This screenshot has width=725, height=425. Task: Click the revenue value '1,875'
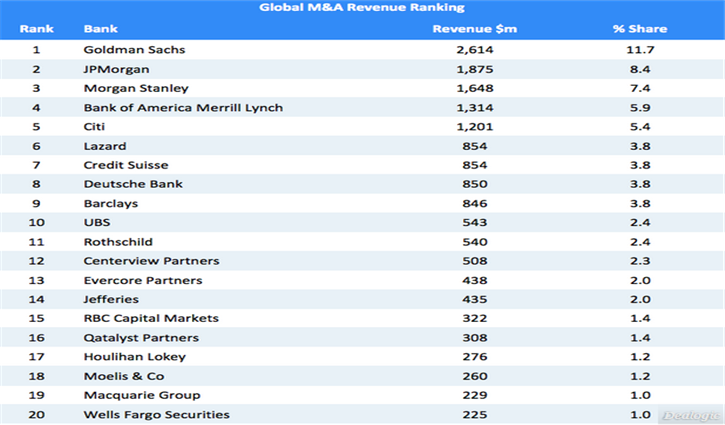point(475,69)
